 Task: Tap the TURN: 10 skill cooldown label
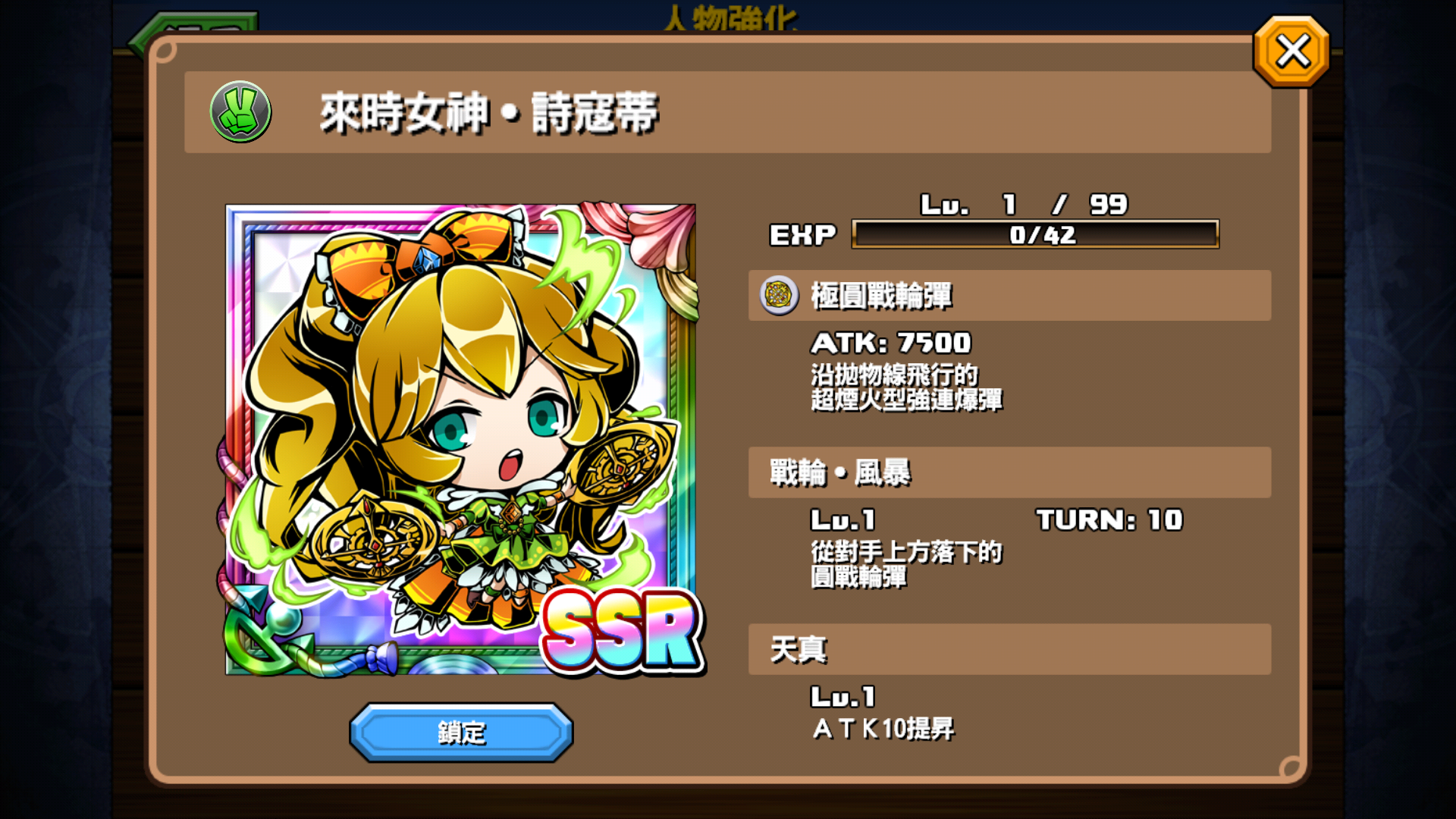(x=1109, y=519)
